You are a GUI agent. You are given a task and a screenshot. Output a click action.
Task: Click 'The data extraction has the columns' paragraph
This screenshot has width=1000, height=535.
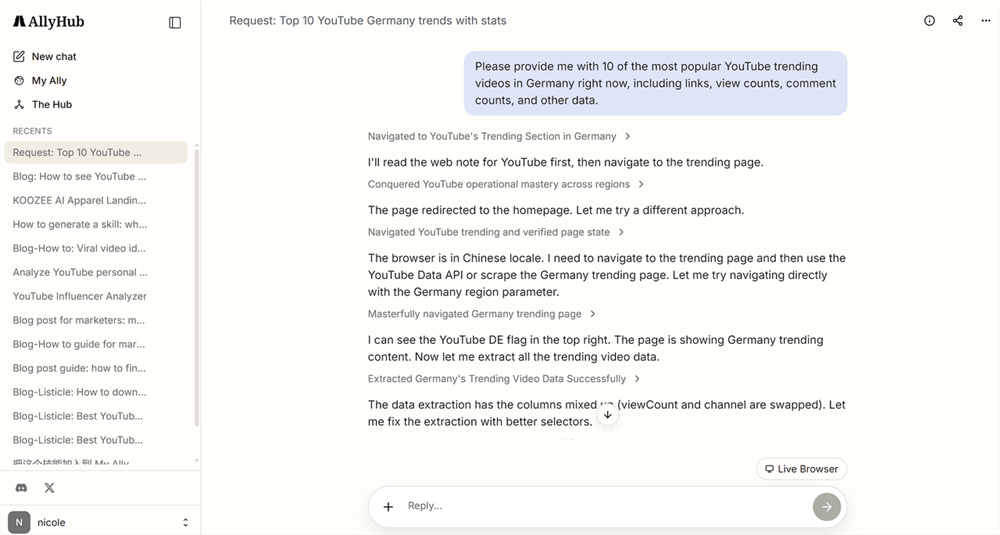[x=607, y=413]
